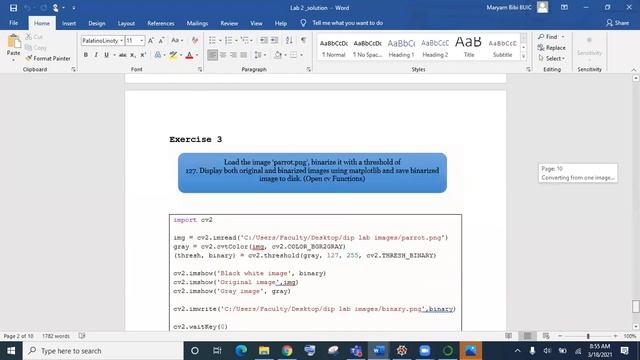This screenshot has width=640, height=360.
Task: Apply the Normal style
Action: click(x=333, y=48)
